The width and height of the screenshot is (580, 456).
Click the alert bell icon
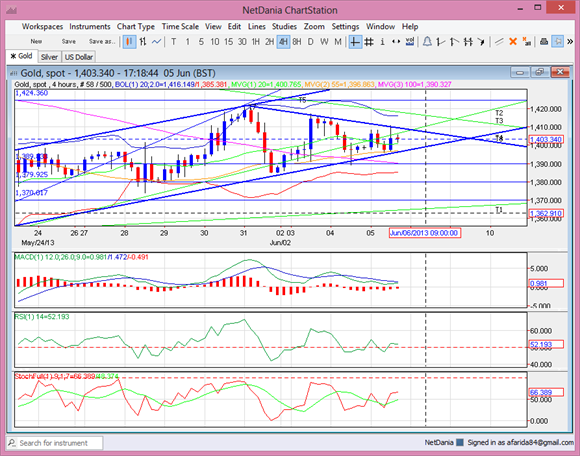pyautogui.click(x=427, y=42)
